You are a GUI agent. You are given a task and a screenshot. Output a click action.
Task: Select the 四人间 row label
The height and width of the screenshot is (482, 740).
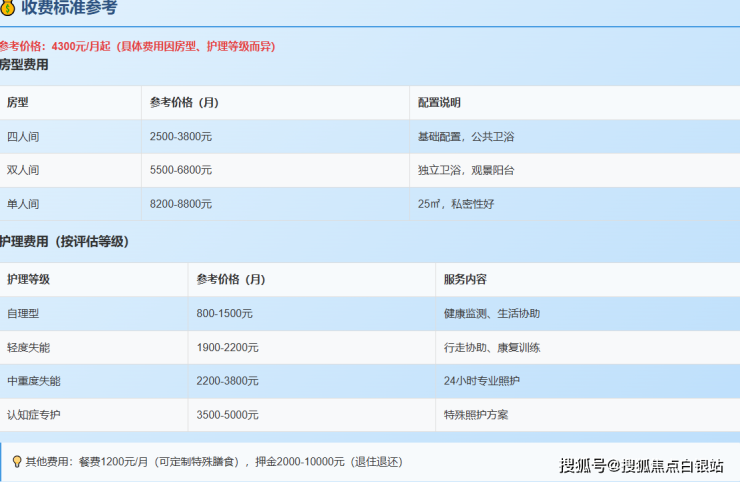(x=23, y=137)
